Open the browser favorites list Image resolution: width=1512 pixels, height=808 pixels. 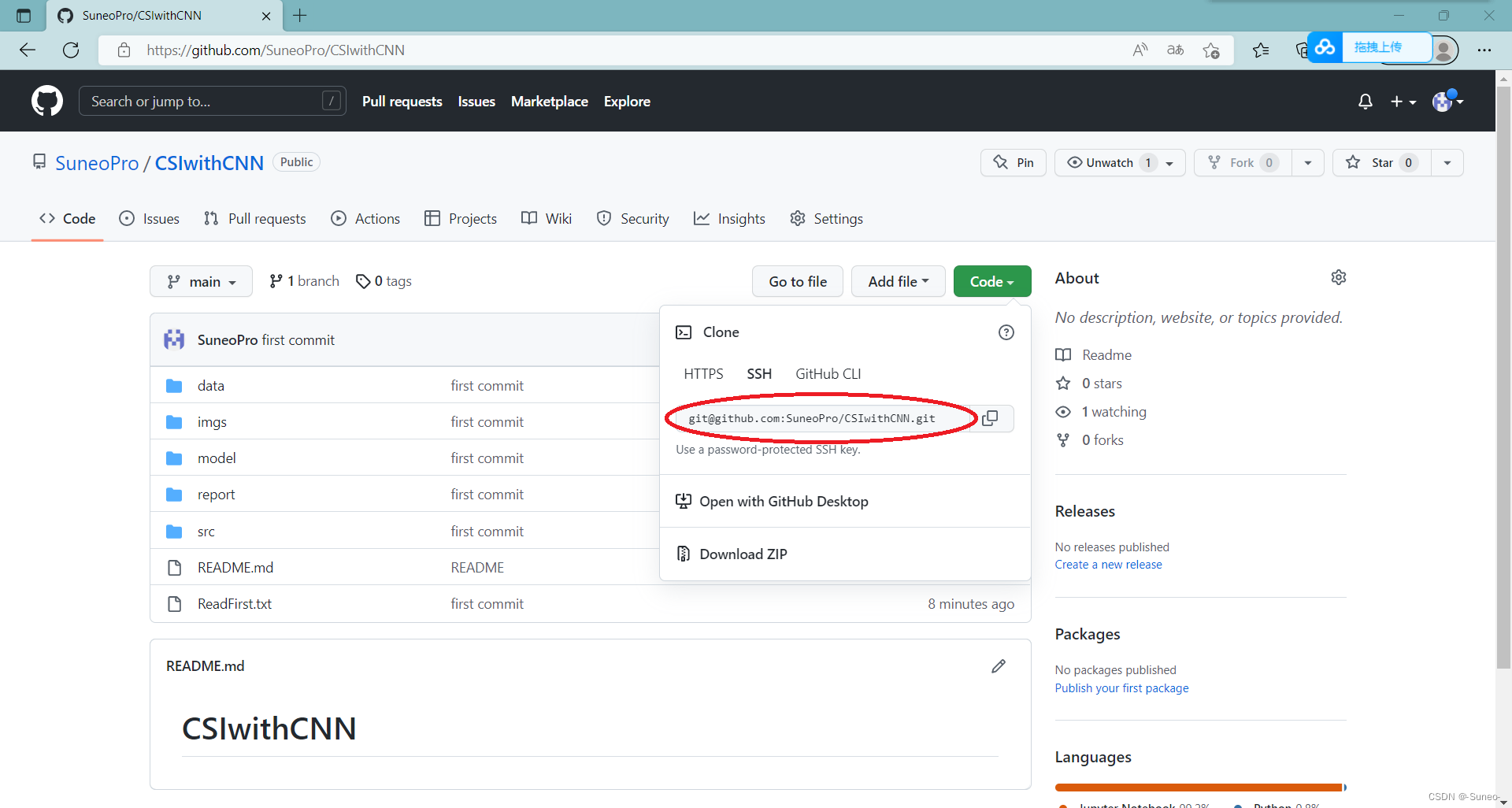pos(1261,50)
